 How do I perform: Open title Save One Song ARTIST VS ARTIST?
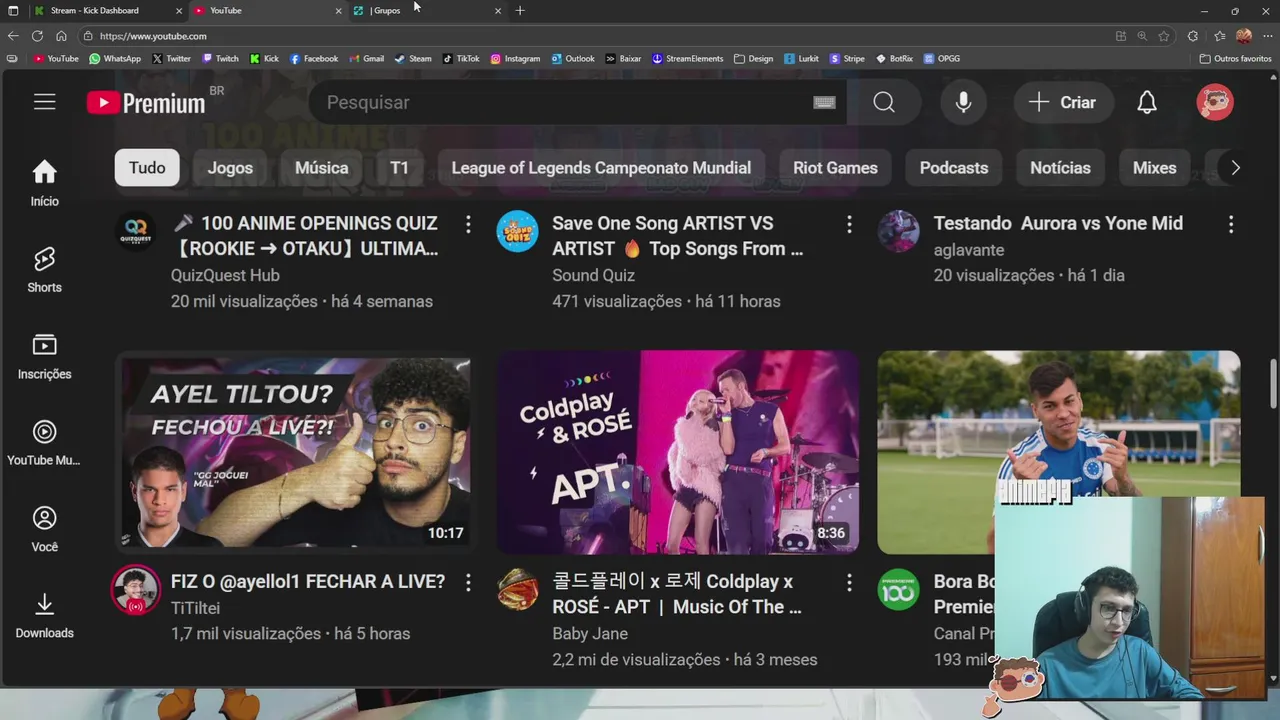tap(678, 236)
